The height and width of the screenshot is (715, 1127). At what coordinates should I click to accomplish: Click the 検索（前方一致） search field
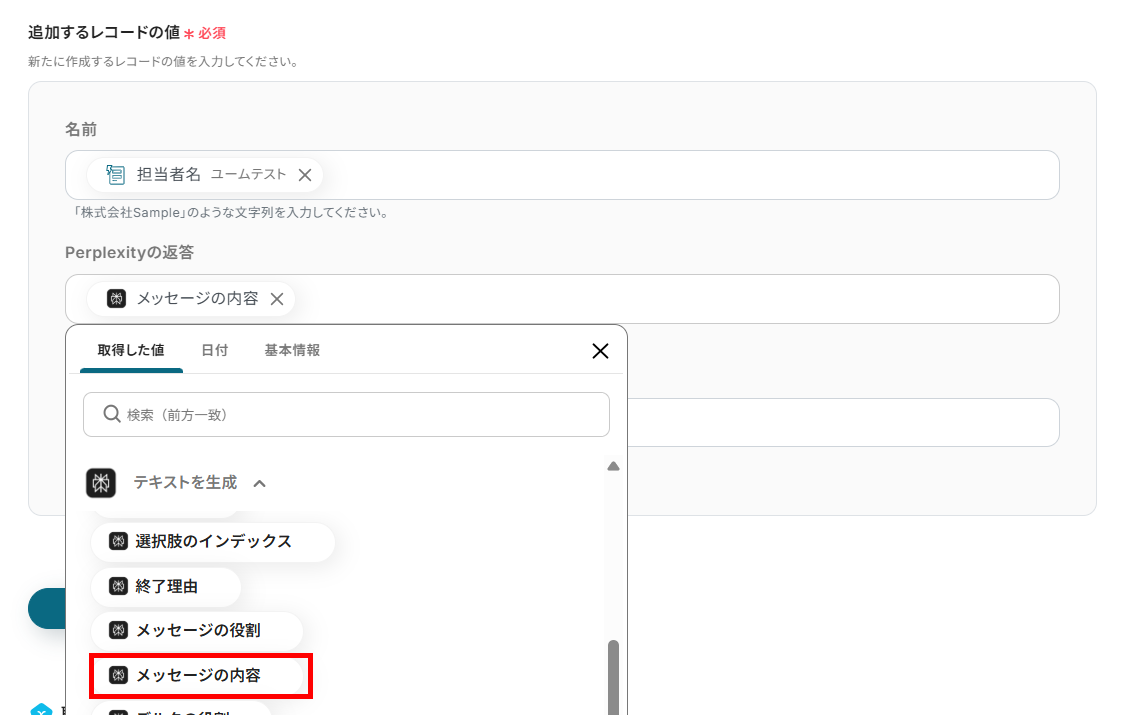click(346, 414)
